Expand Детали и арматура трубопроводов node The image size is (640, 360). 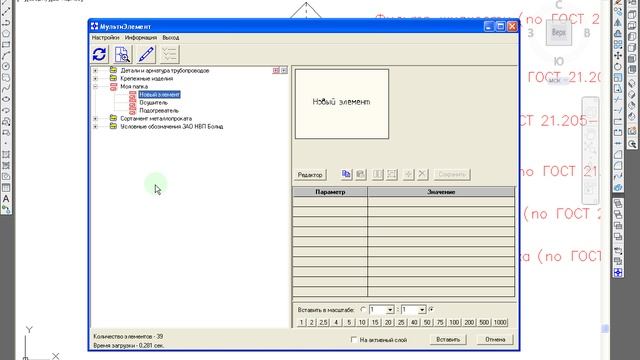pyautogui.click(x=95, y=71)
